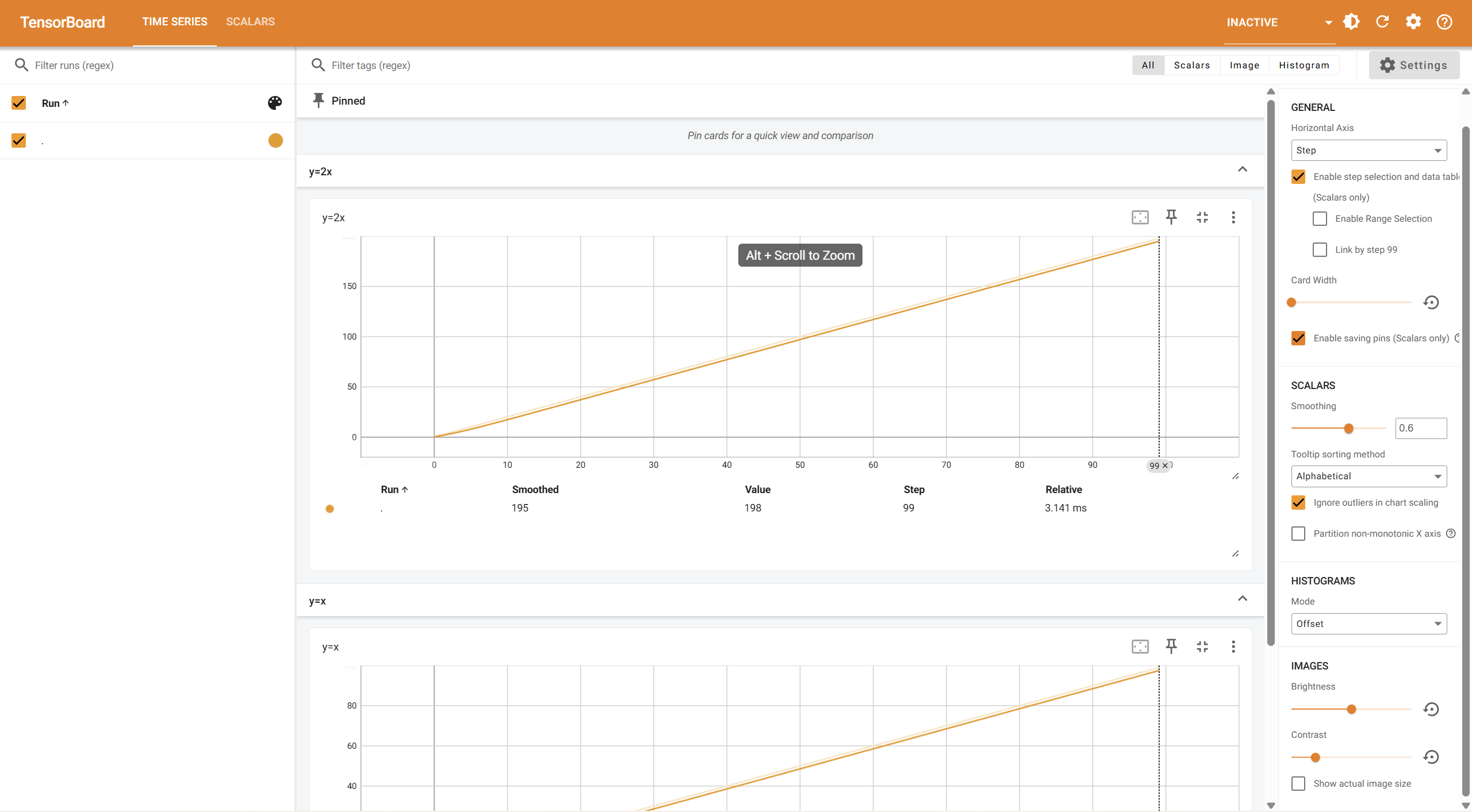Viewport: 1472px width, 812px height.
Task: Click the Smoothing slider handle
Action: tap(1349, 428)
